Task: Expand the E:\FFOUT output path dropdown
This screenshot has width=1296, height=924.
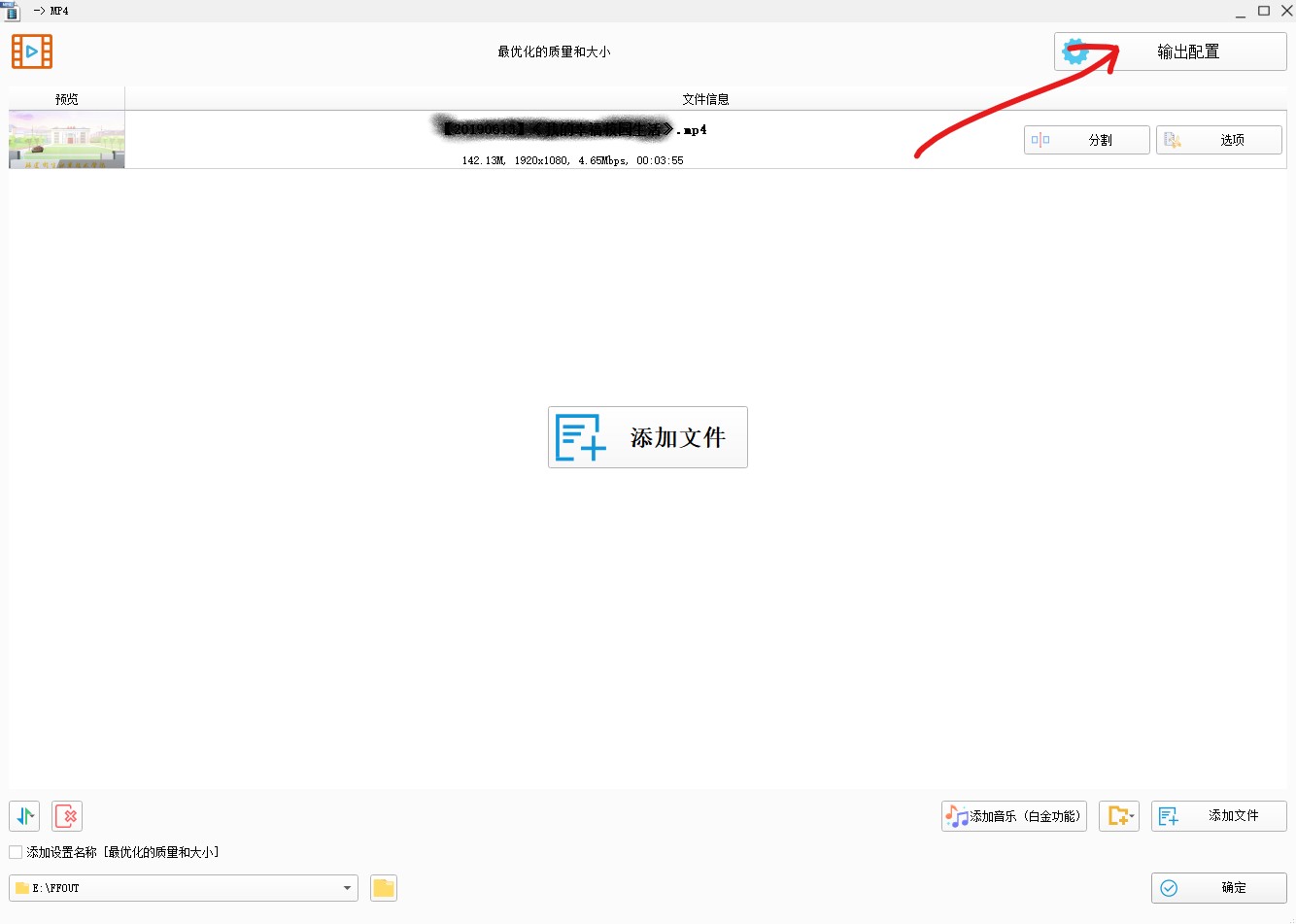Action: 347,888
